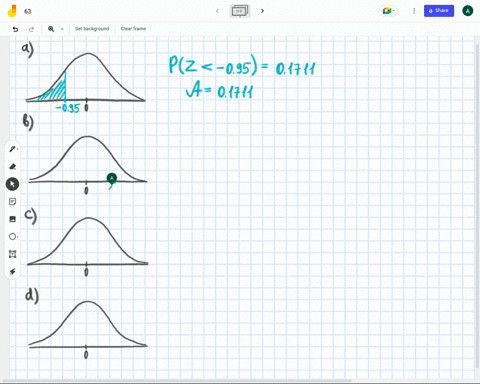The image size is (480, 384).
Task: Redo the last action
Action: coord(31,29)
